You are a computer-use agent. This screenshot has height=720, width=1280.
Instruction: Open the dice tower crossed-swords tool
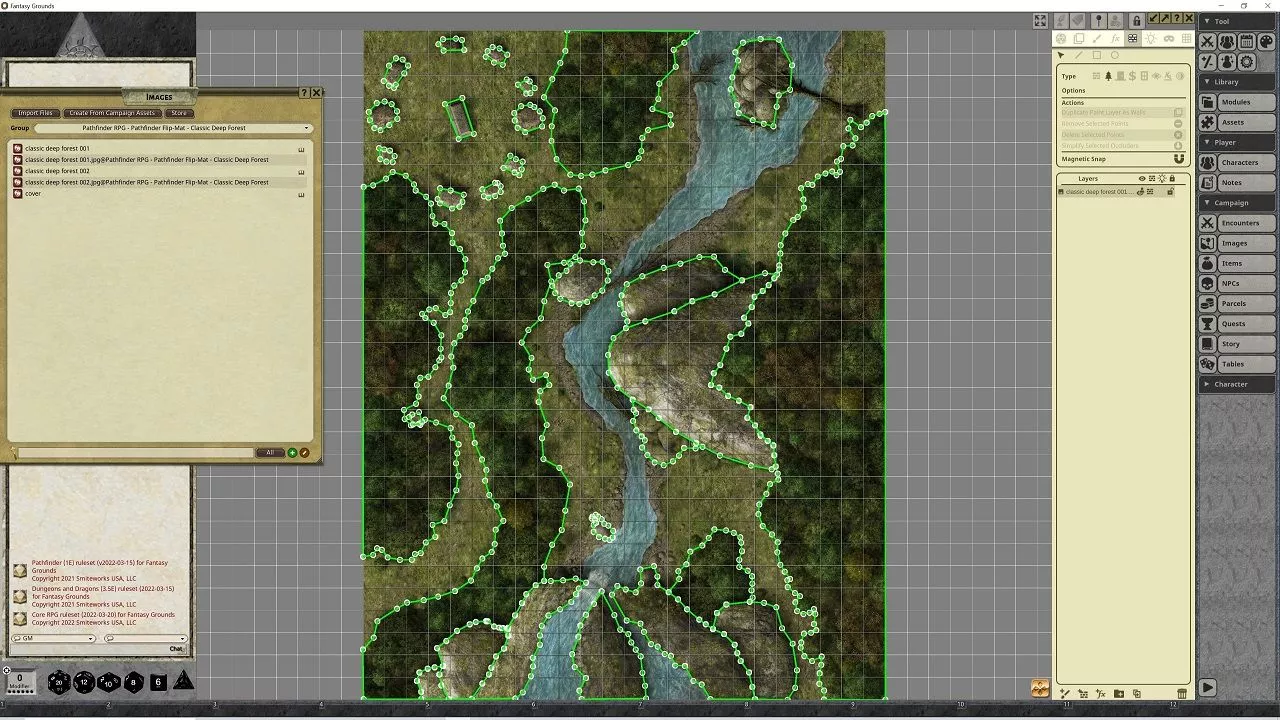click(1207, 42)
